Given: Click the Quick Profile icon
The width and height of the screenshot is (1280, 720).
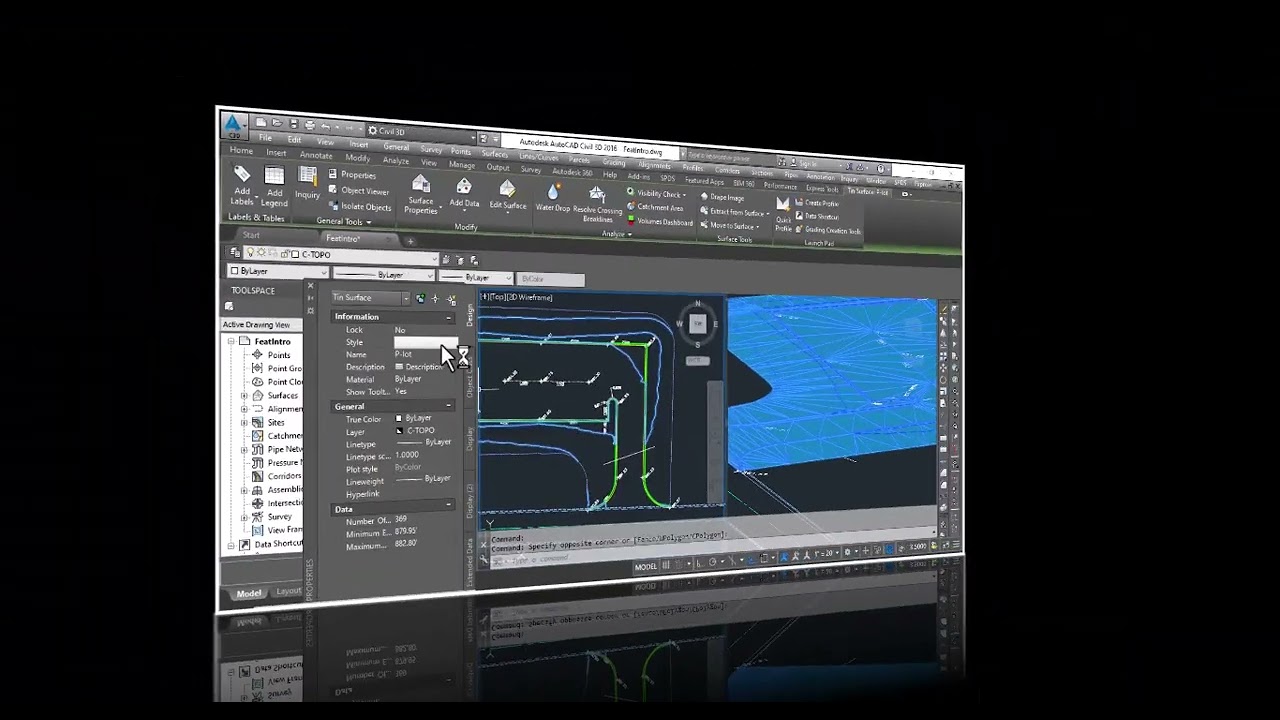Looking at the screenshot, I should (783, 205).
